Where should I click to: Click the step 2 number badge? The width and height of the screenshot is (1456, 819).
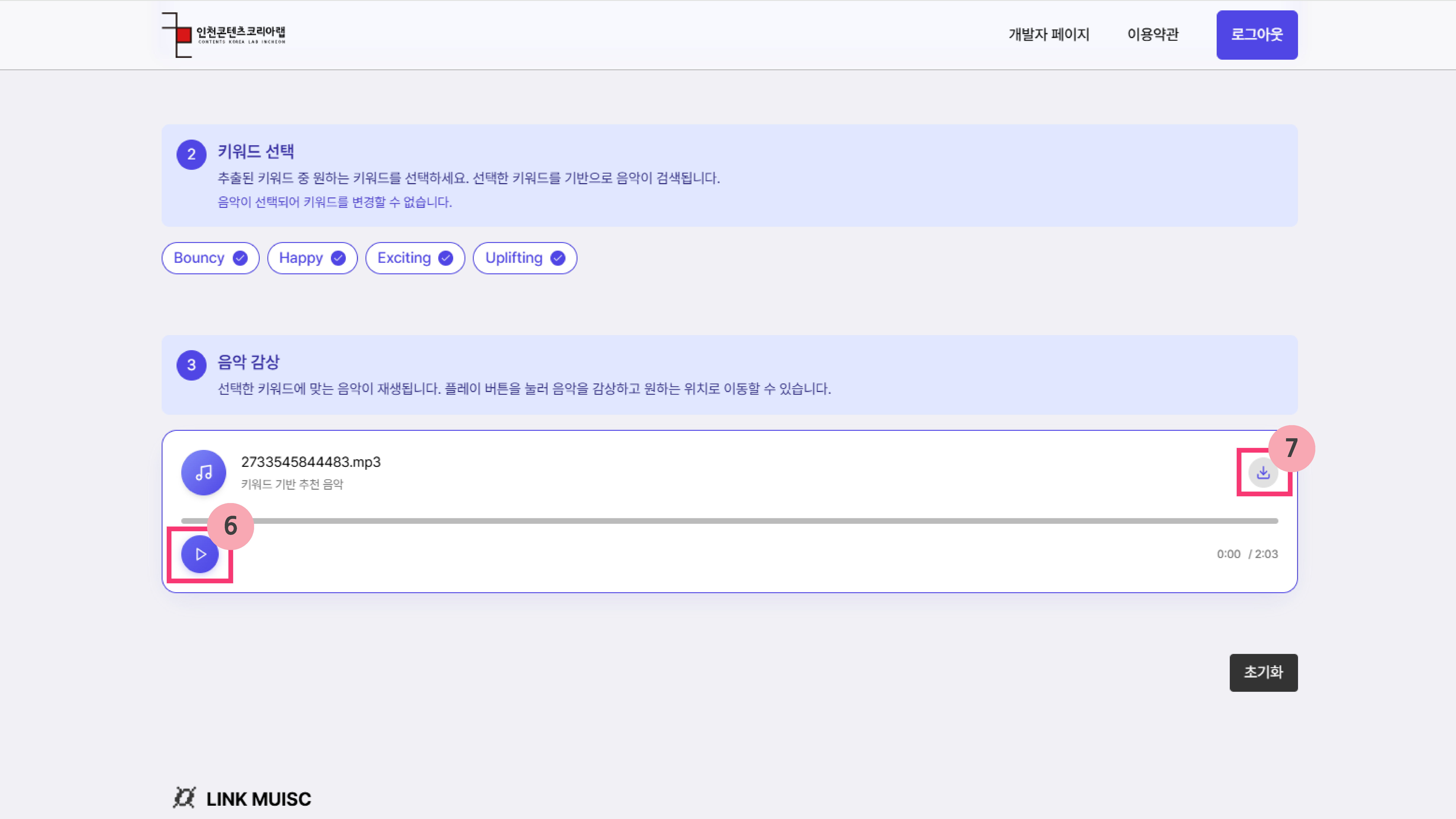pos(192,154)
